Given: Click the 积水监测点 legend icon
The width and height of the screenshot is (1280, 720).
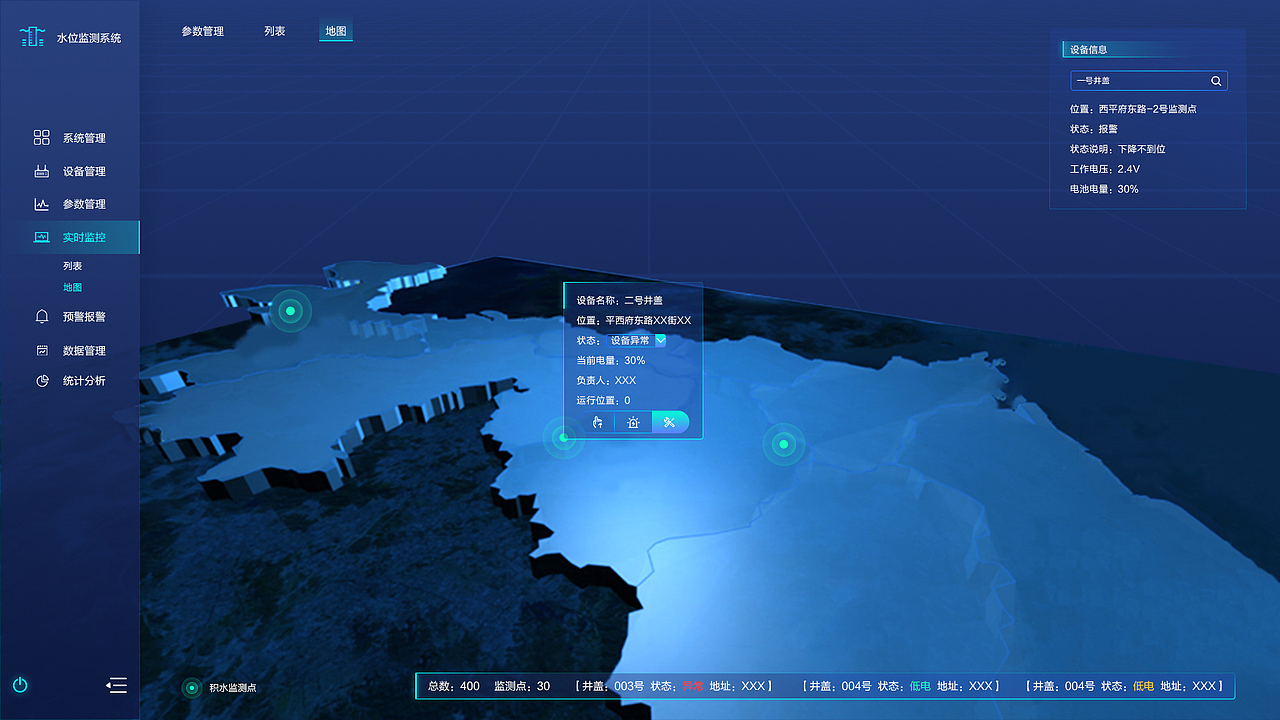Looking at the screenshot, I should 192,688.
